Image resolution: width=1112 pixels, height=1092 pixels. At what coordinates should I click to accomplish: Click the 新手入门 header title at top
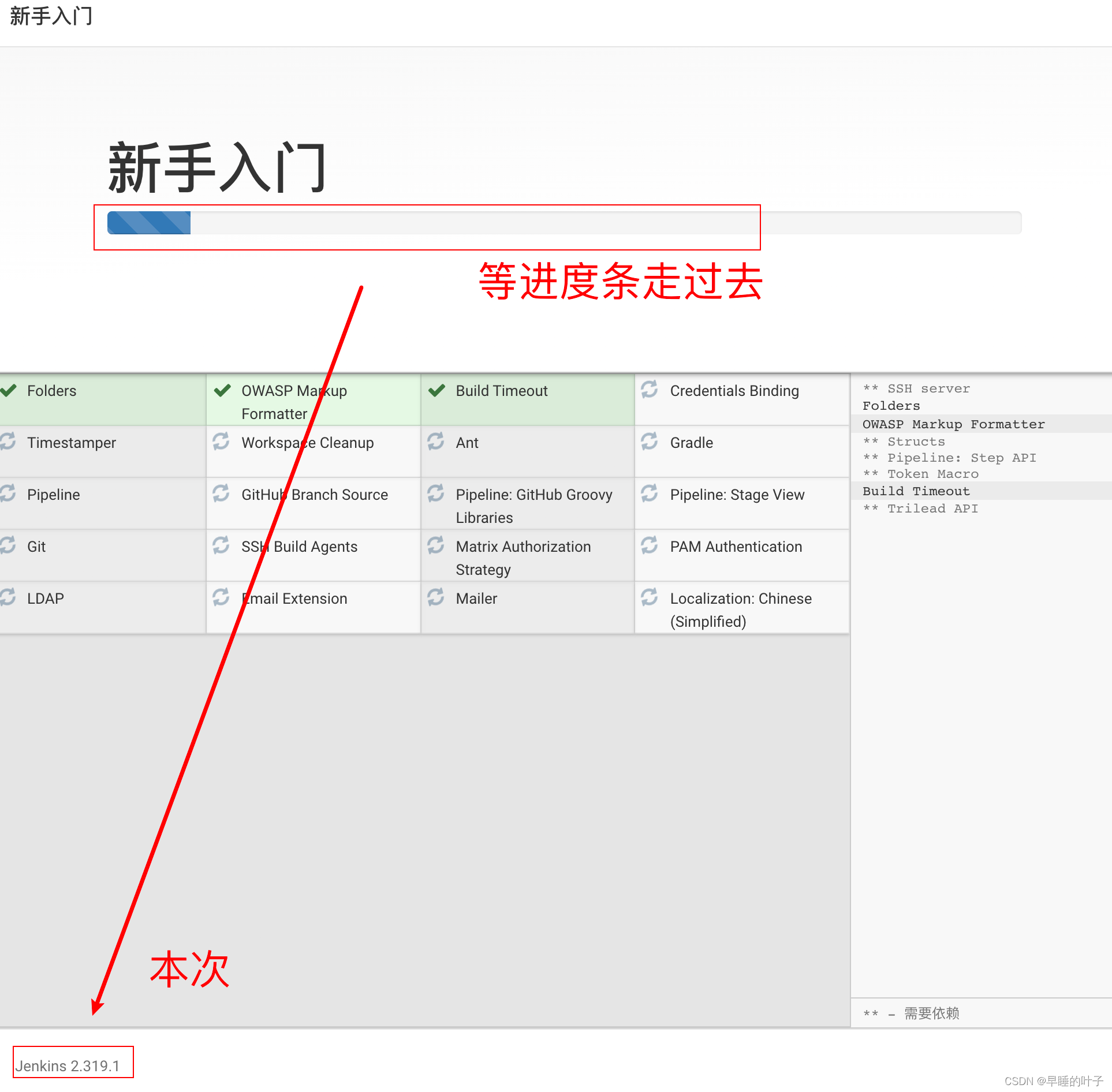[51, 16]
